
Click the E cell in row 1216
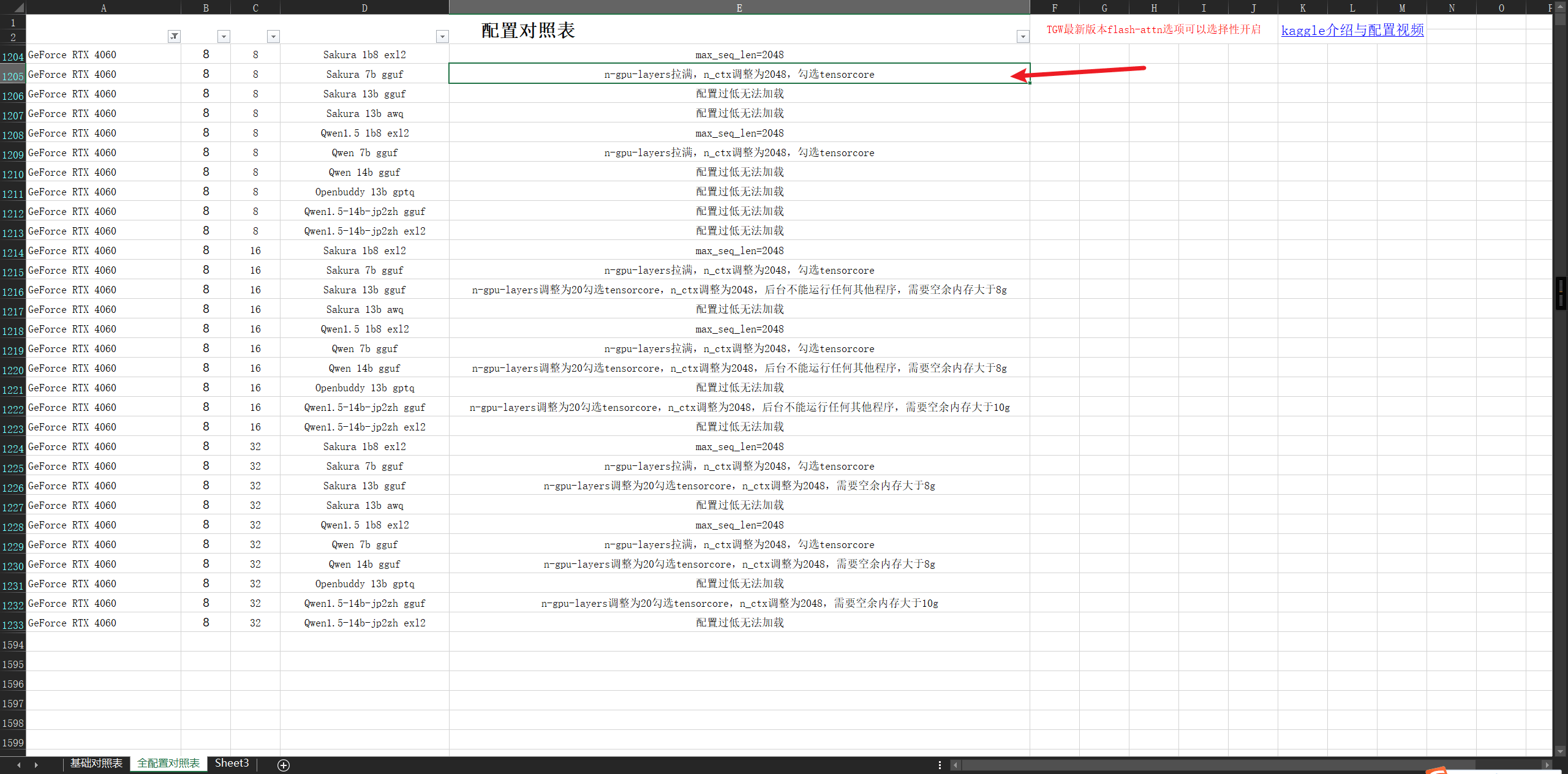click(x=739, y=290)
